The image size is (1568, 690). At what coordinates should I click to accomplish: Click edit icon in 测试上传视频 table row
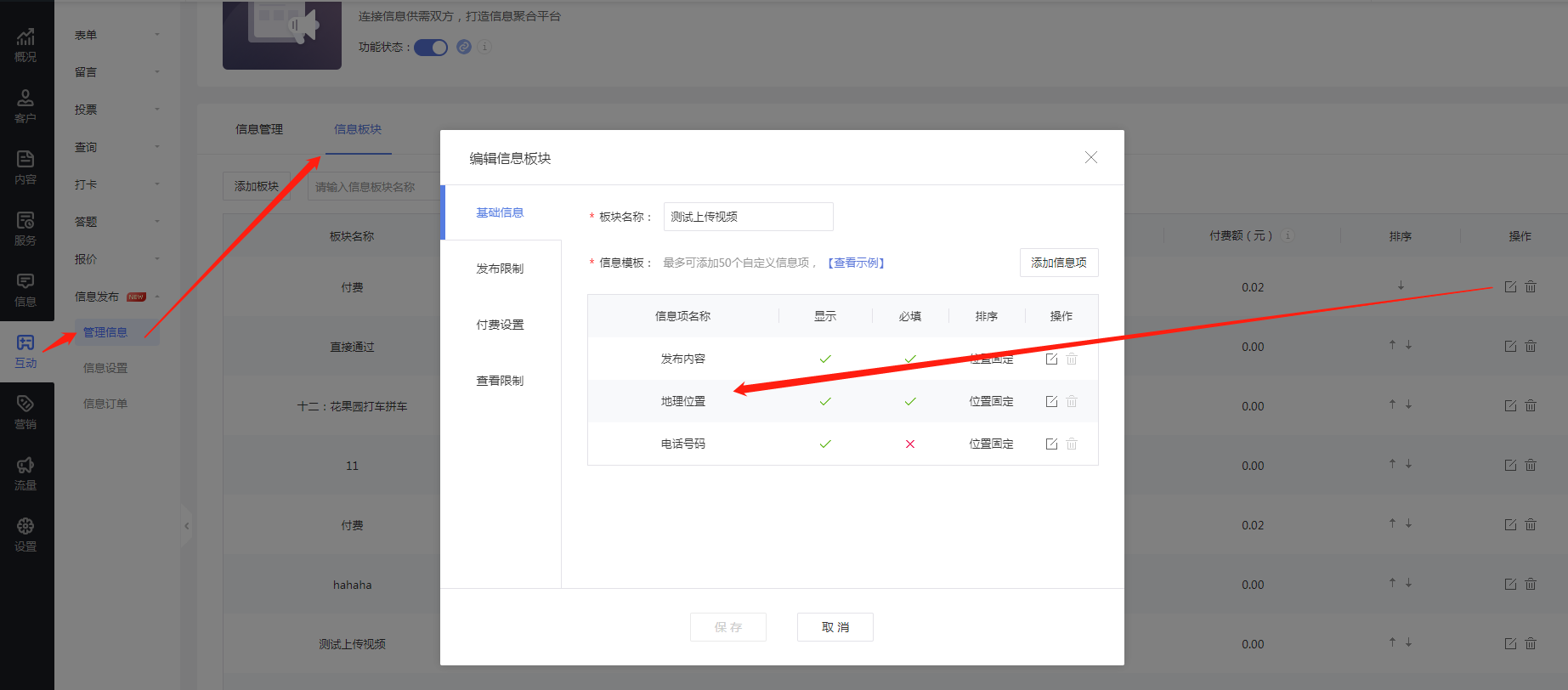[1510, 643]
